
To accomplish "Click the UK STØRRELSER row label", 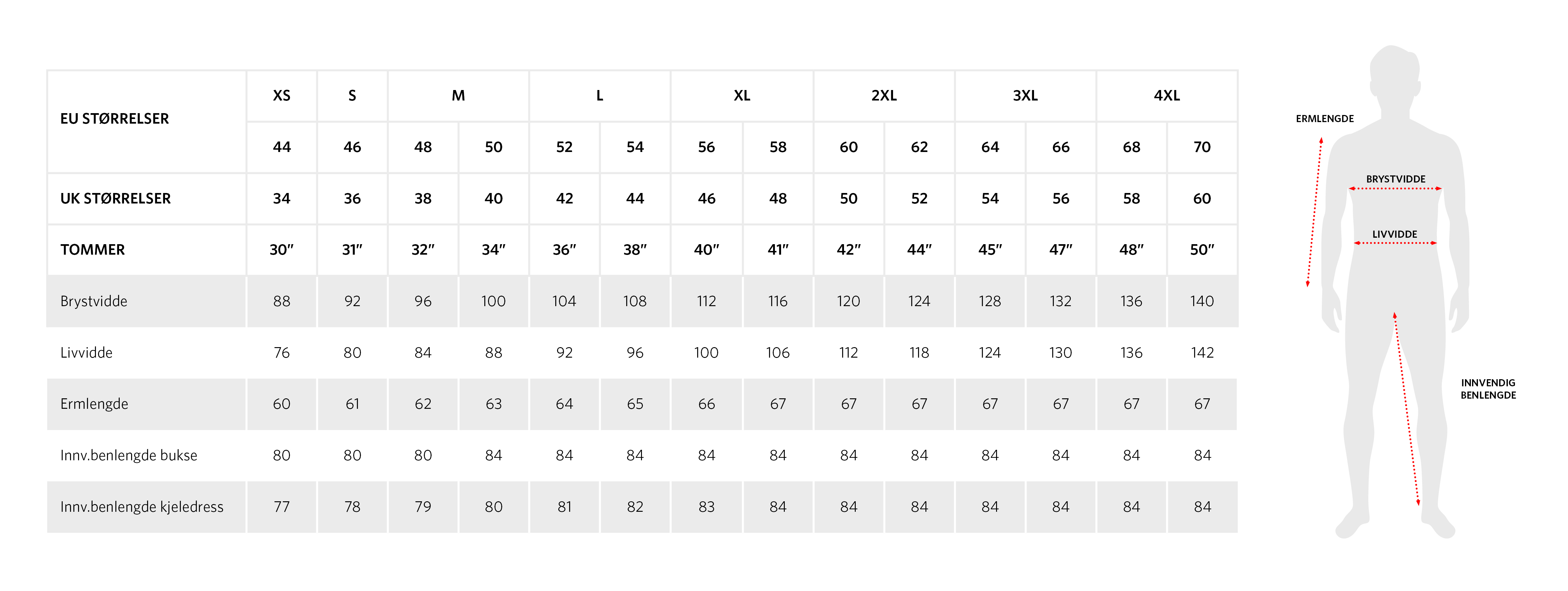I will click(x=115, y=198).
